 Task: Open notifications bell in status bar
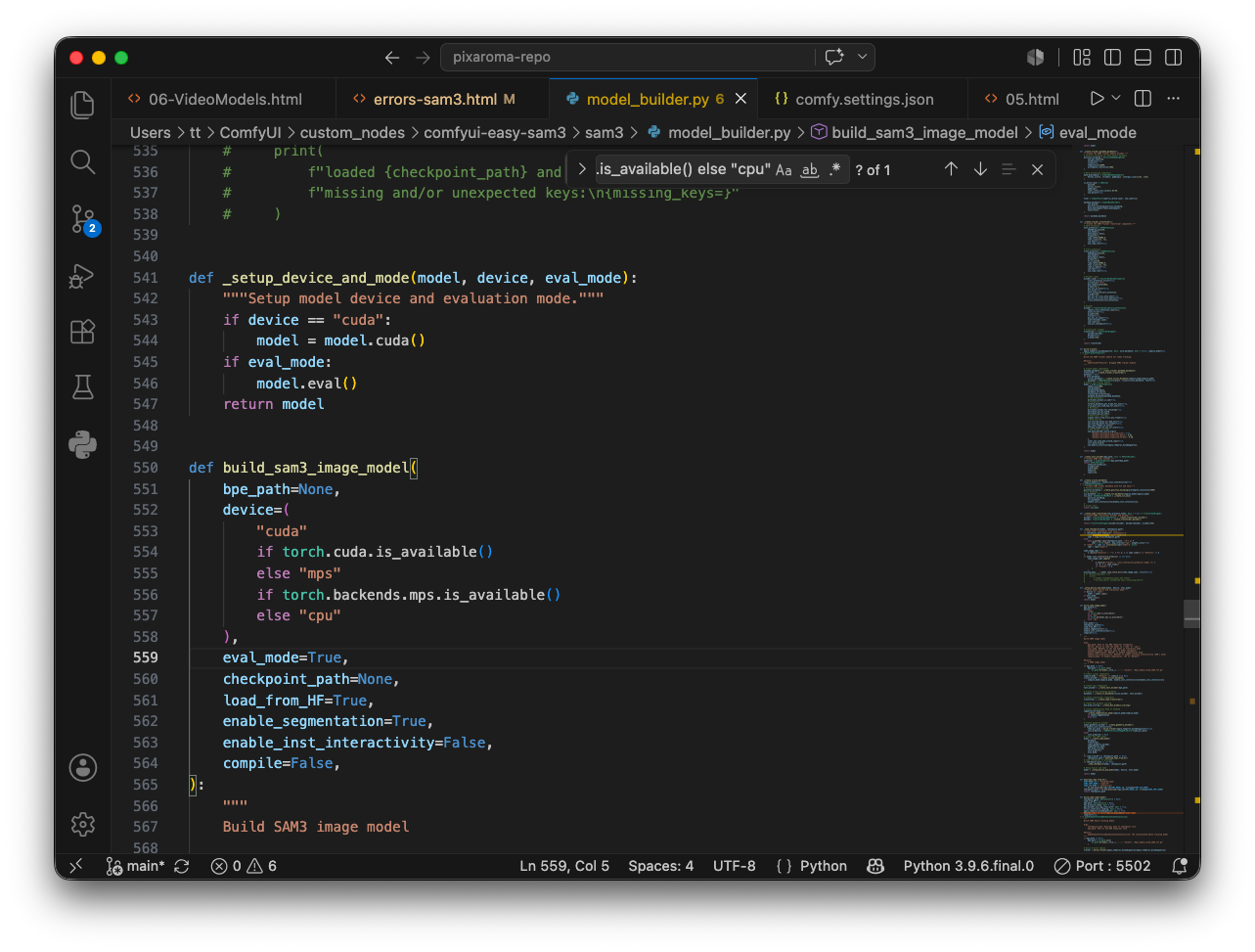1180,866
